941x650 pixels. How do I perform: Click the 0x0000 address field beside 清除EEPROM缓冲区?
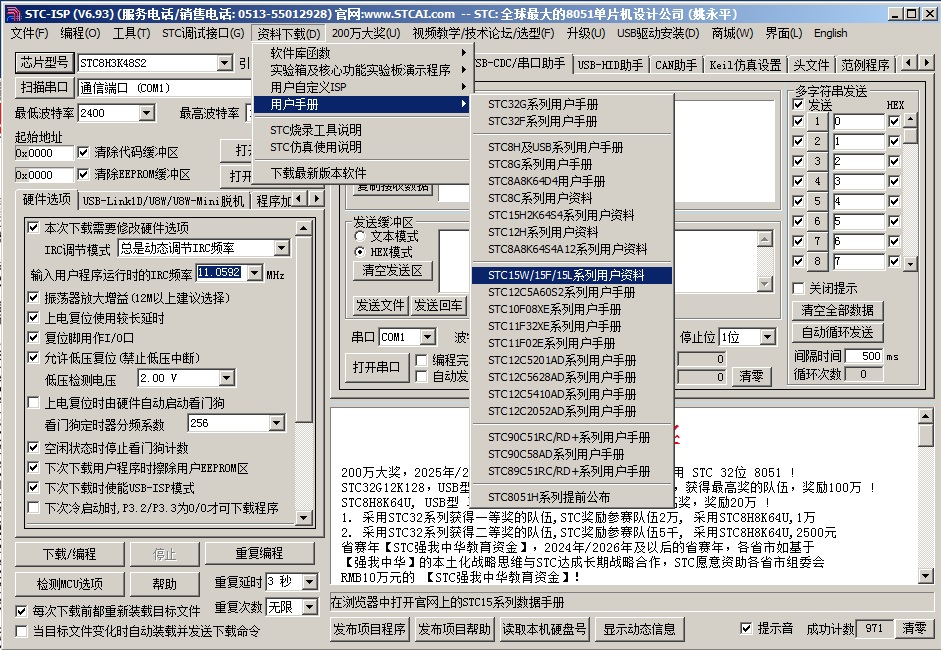click(x=44, y=175)
